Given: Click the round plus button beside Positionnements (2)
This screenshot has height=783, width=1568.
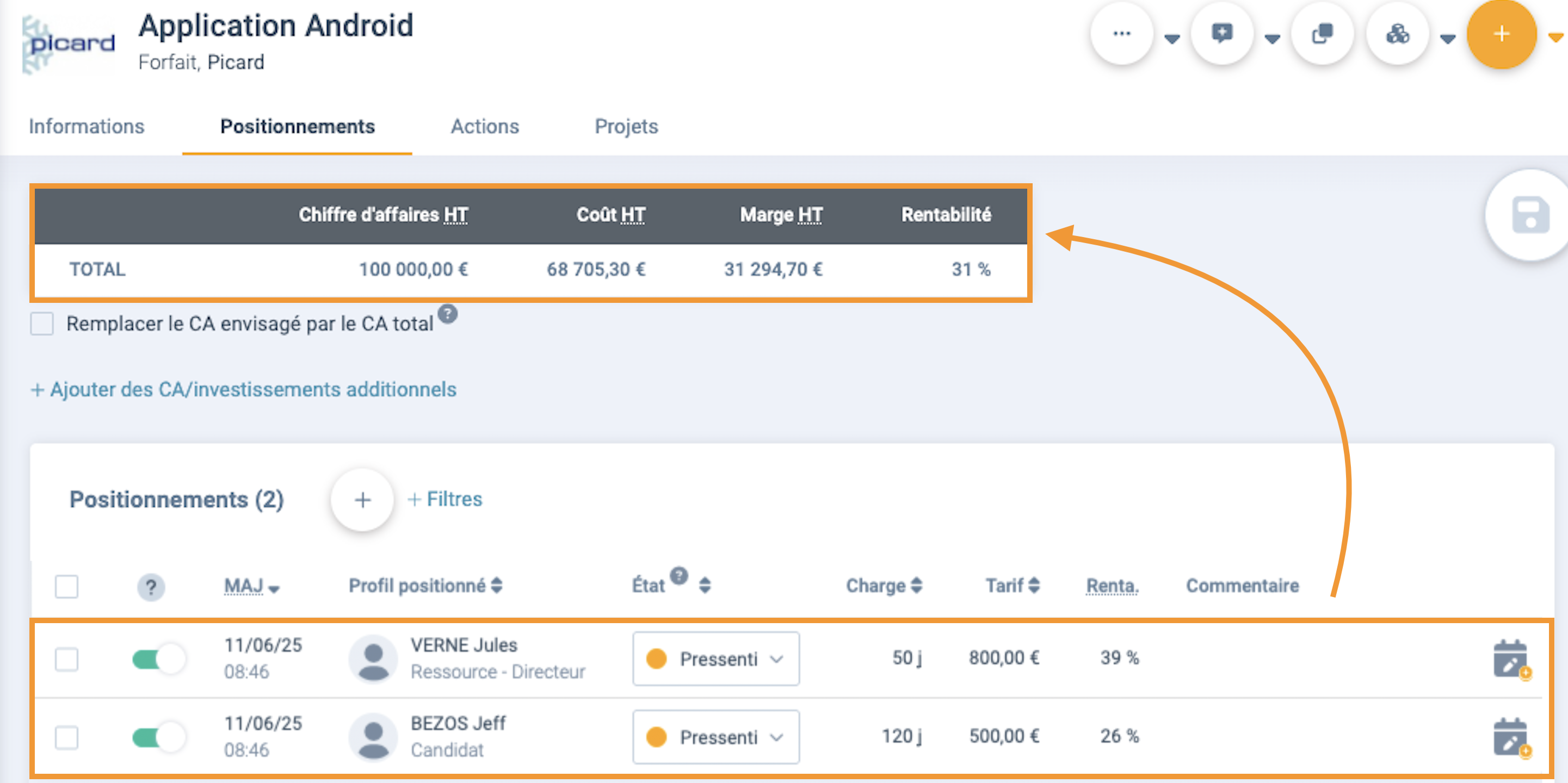Looking at the screenshot, I should (362, 500).
